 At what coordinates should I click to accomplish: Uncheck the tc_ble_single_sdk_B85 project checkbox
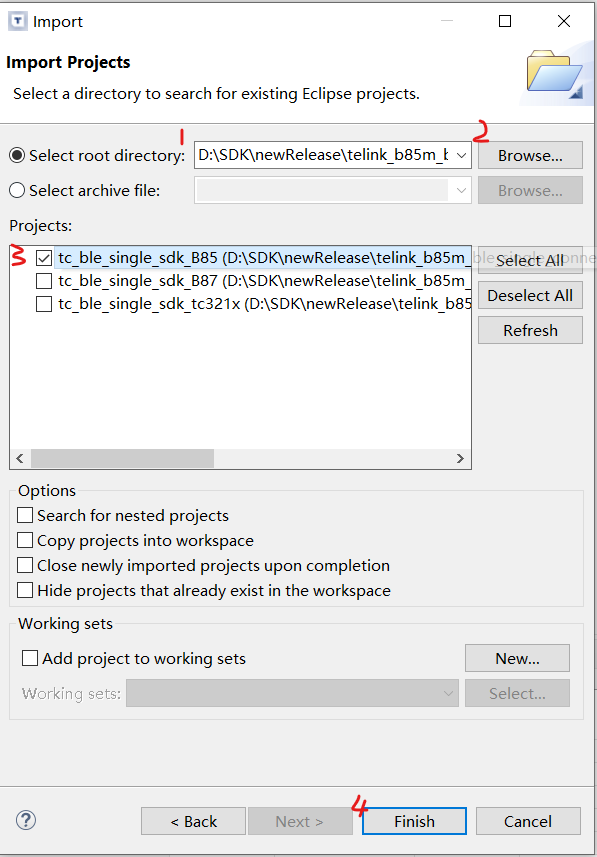[44, 258]
